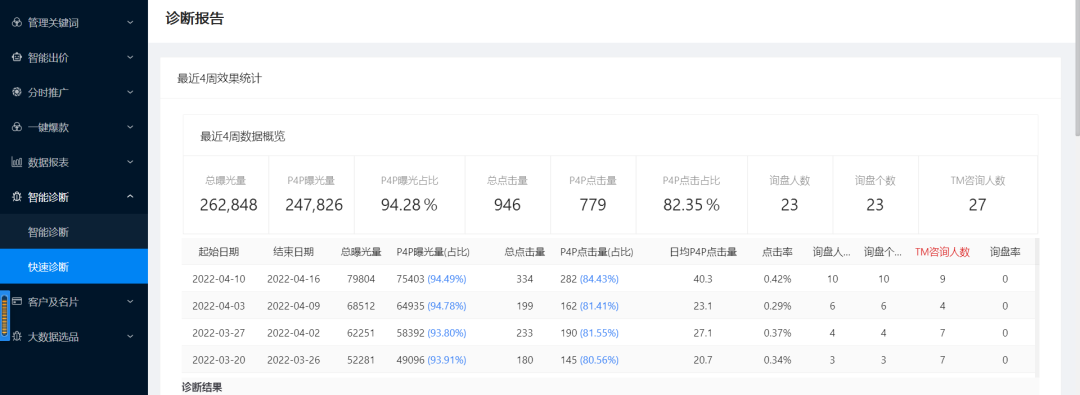
Task: Click the 0.42% click-through rate cell
Action: (x=777, y=279)
